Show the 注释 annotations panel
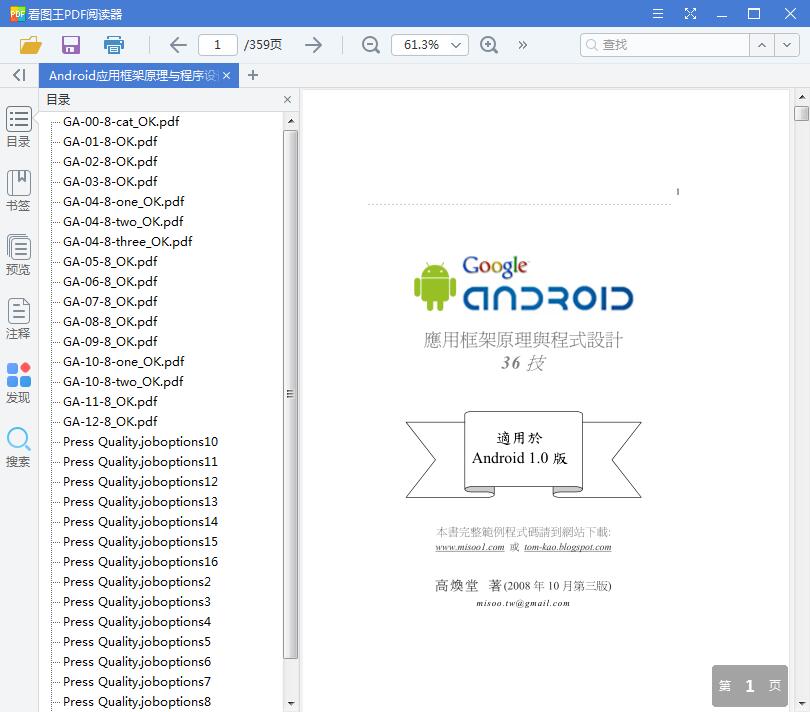 click(x=18, y=317)
